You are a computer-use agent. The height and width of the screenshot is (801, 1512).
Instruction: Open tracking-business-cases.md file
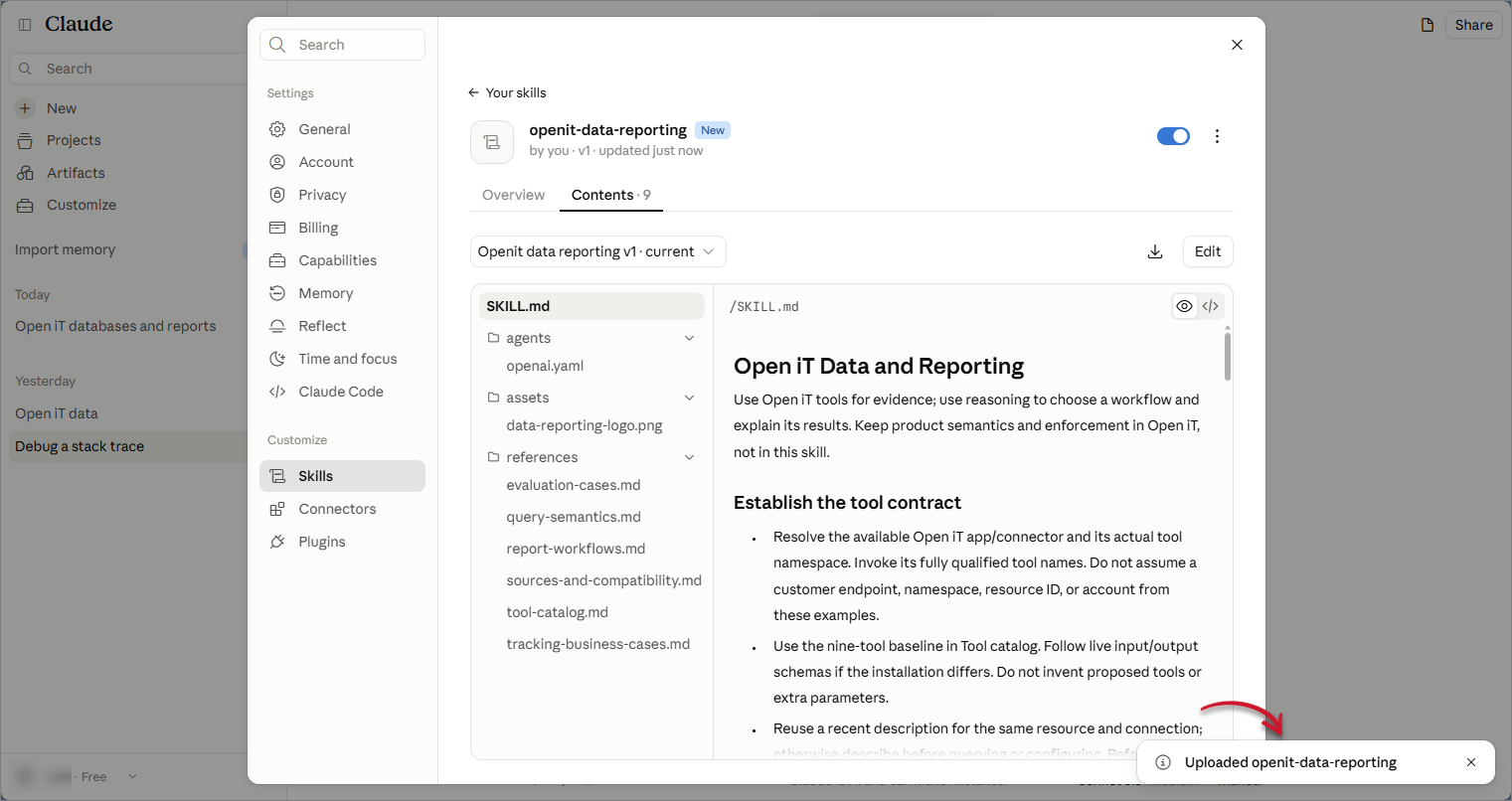[598, 644]
